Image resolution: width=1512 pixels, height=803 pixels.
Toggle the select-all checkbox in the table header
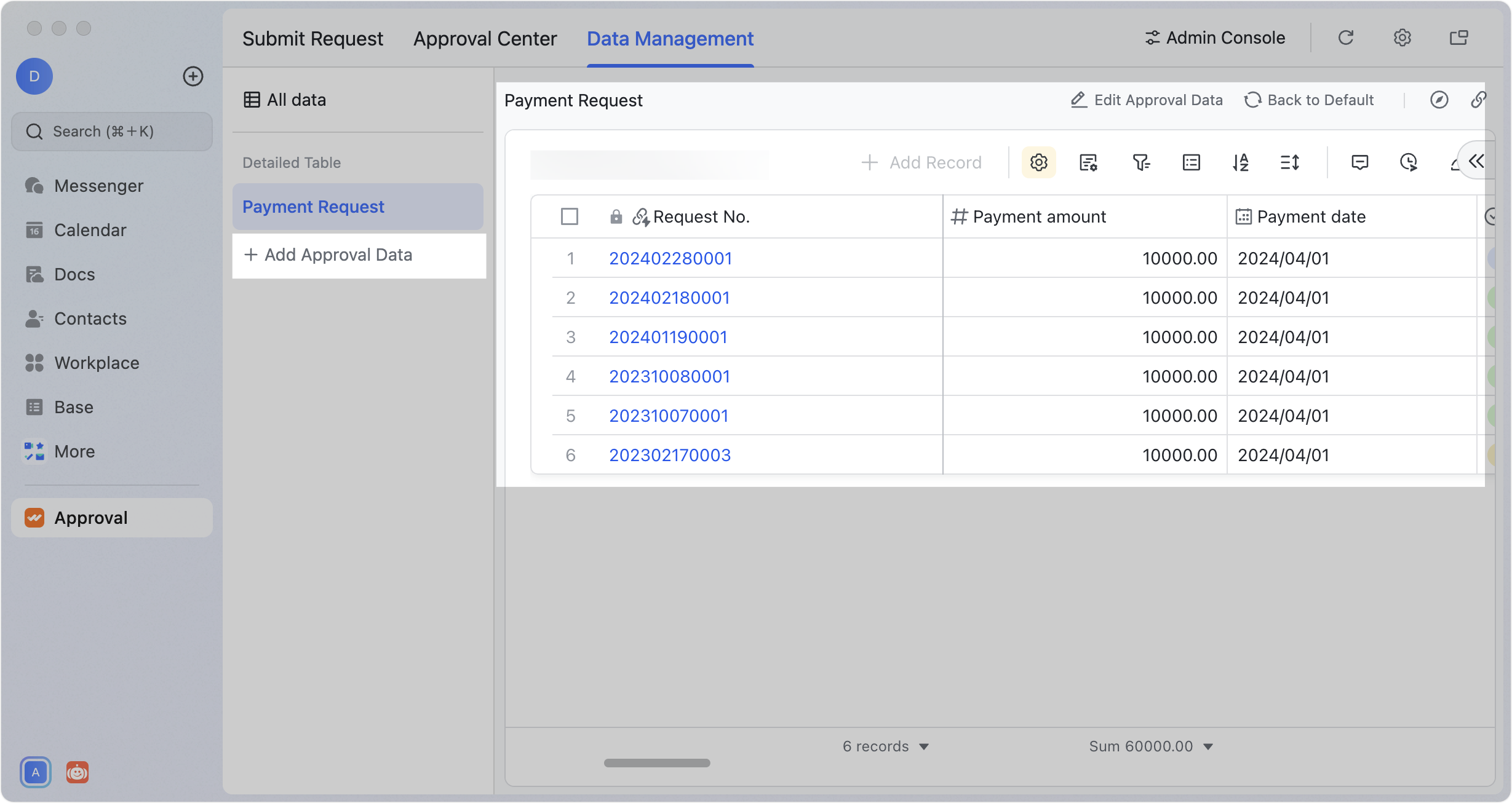[x=569, y=216]
